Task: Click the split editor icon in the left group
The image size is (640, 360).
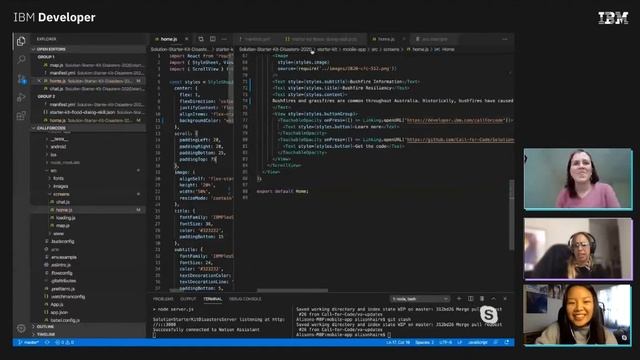Action: (x=213, y=39)
